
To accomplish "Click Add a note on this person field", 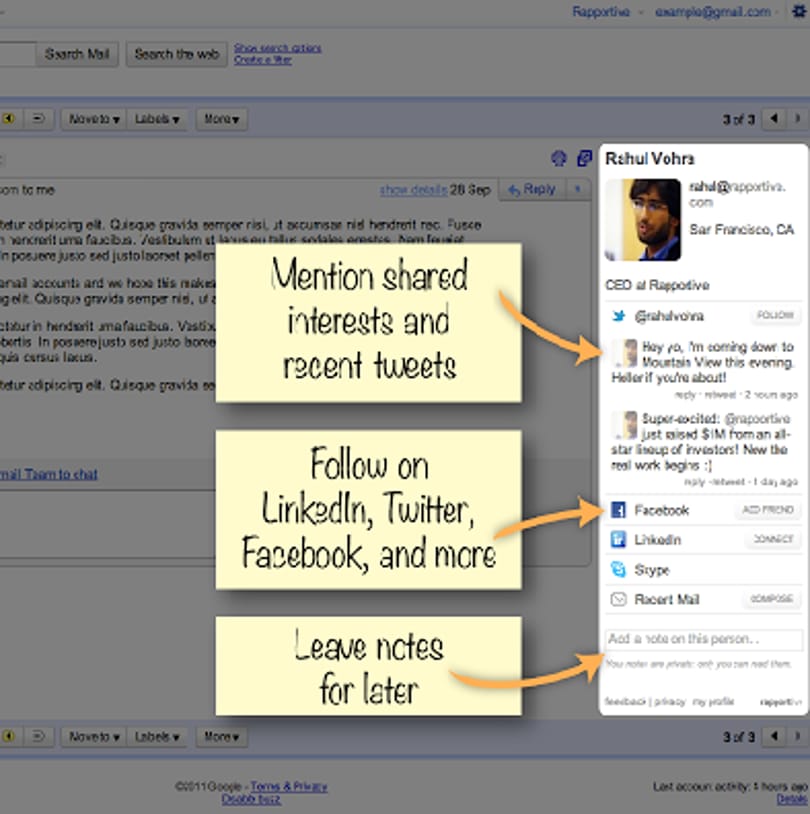I will 704,640.
